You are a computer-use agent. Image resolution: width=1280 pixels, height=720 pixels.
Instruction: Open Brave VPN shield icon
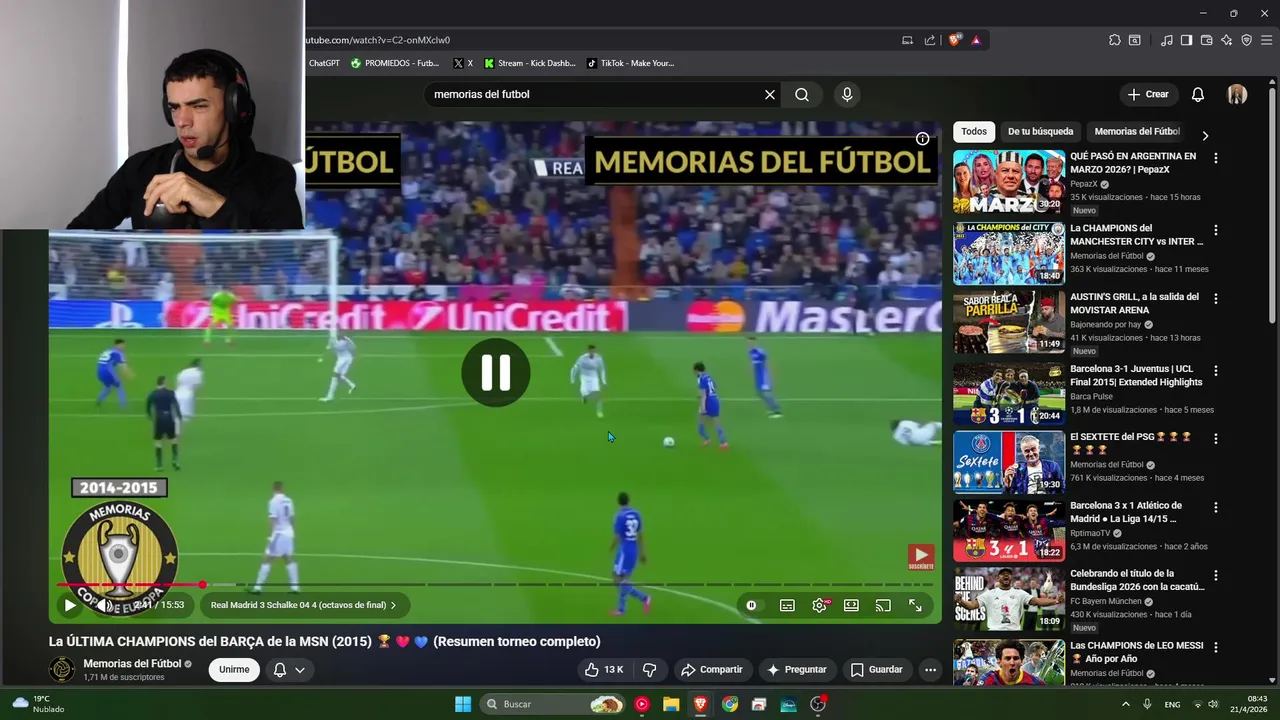1246,40
